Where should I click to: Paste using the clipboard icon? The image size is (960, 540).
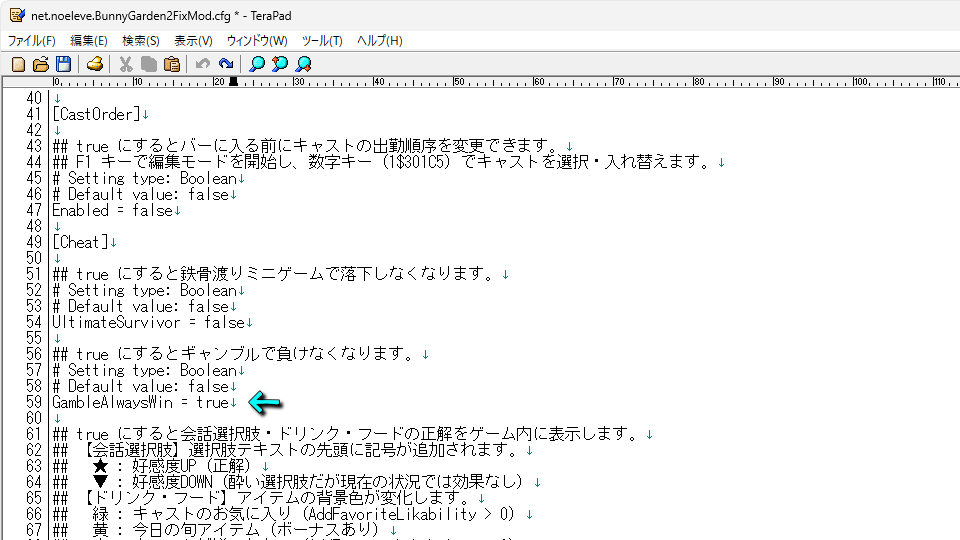172,64
